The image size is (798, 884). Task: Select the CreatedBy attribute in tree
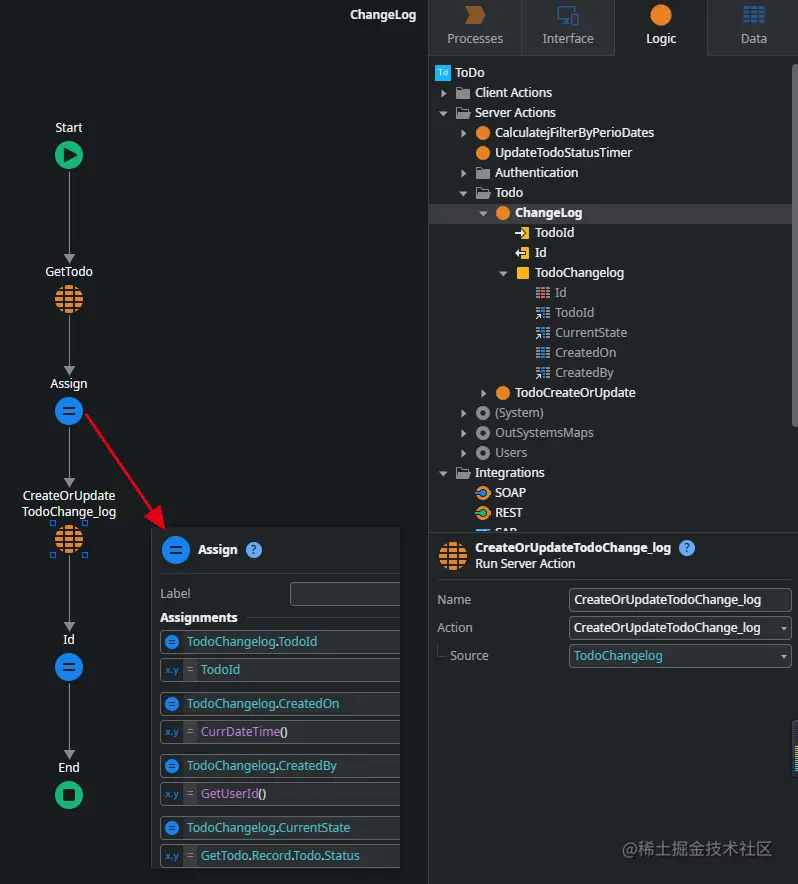(x=584, y=373)
